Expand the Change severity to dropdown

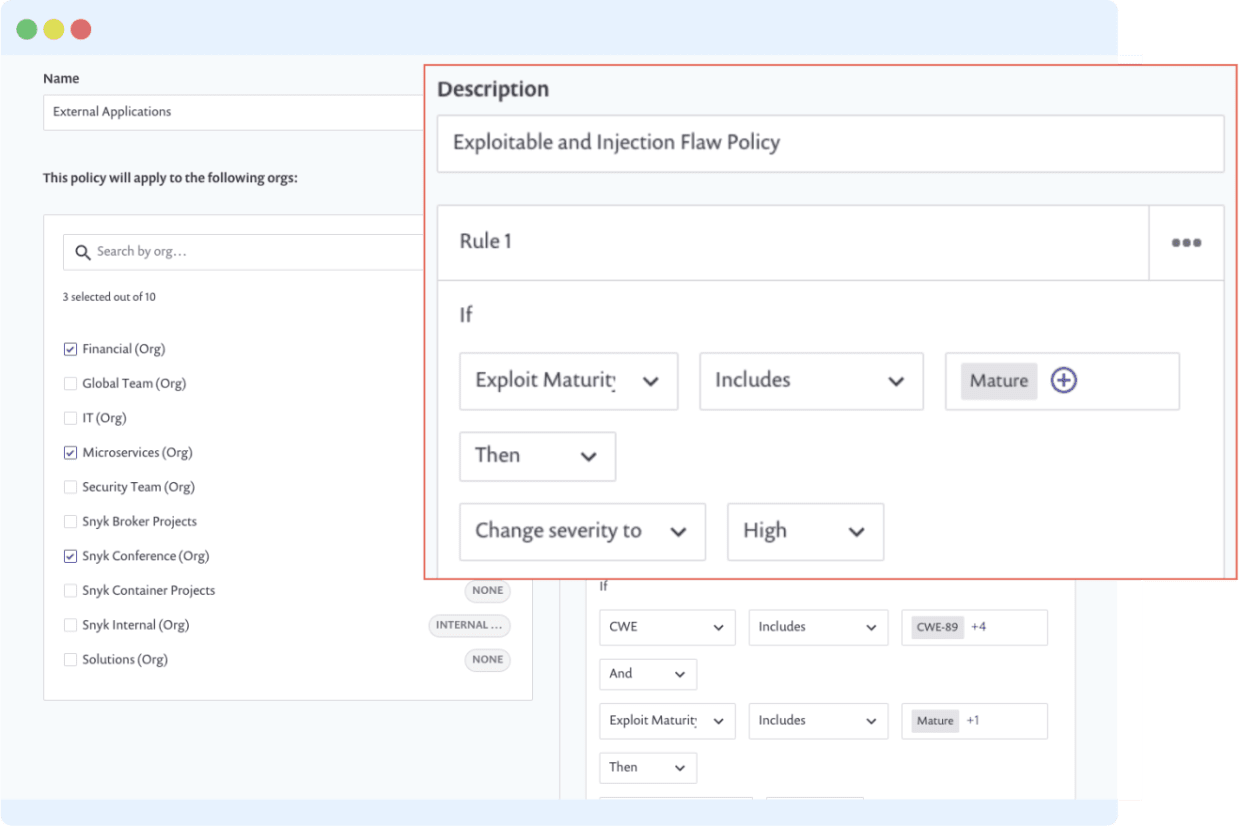click(x=583, y=531)
